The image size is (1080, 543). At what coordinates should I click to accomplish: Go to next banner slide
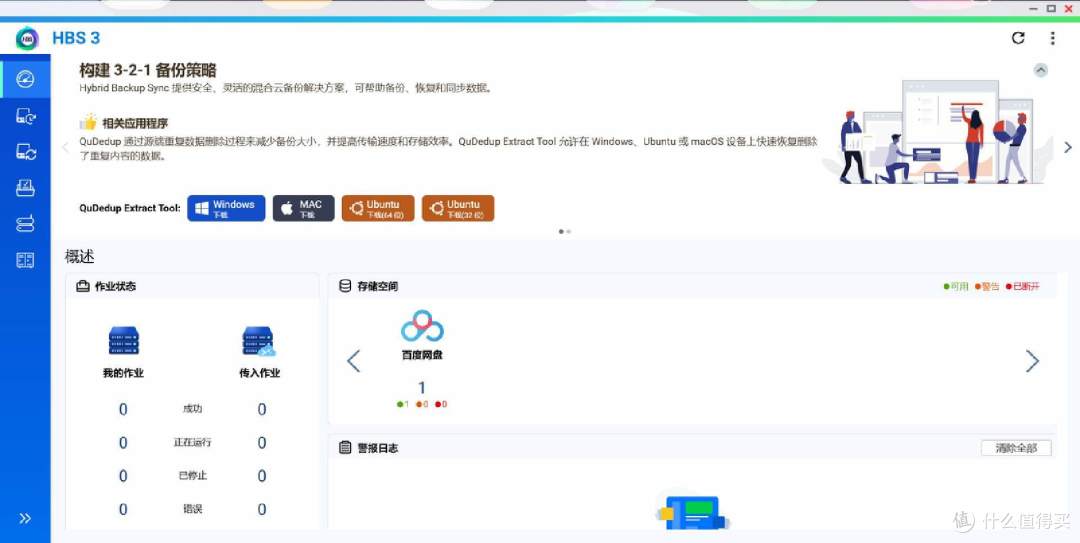[x=1068, y=147]
